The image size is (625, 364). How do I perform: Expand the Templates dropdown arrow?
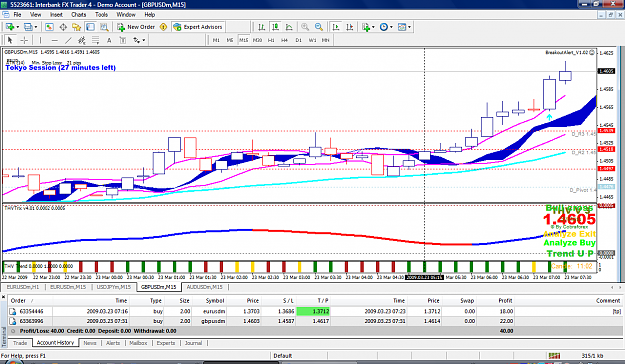click(x=409, y=27)
